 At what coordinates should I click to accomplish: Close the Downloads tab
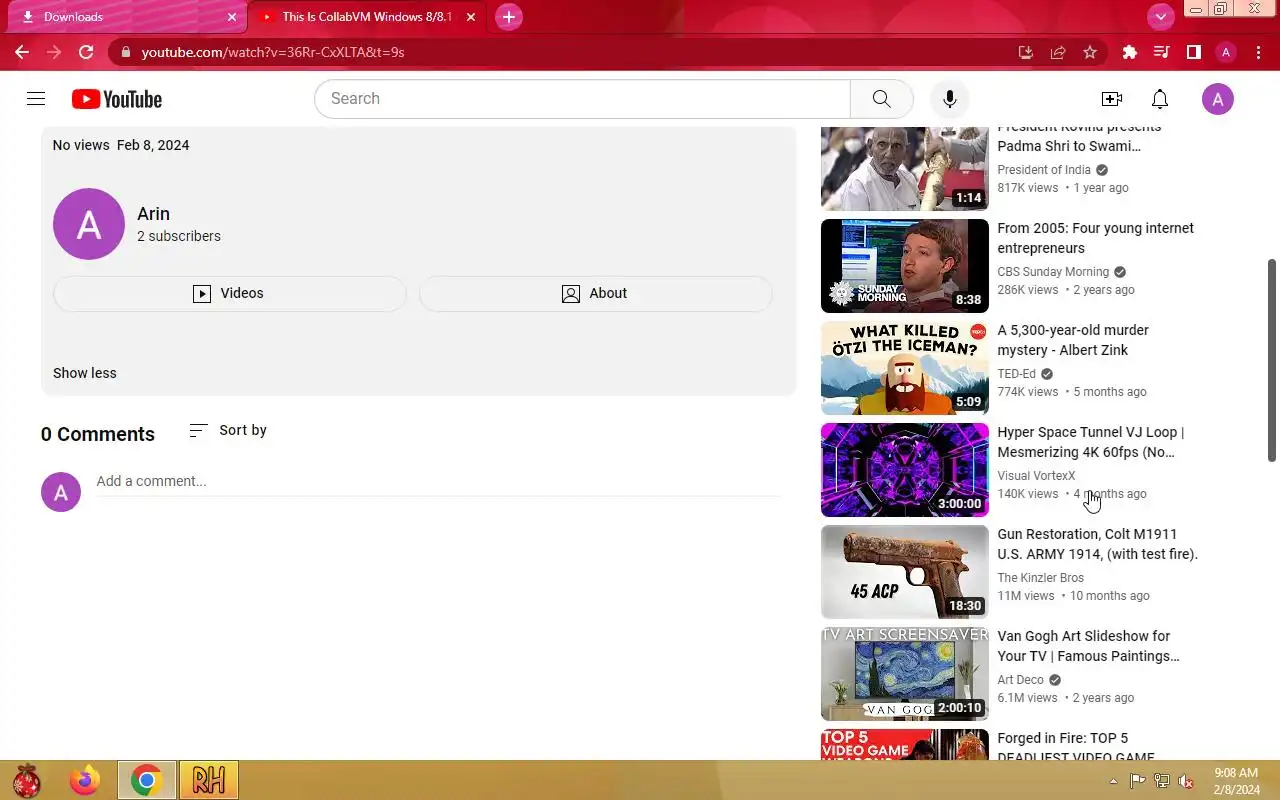point(232,17)
